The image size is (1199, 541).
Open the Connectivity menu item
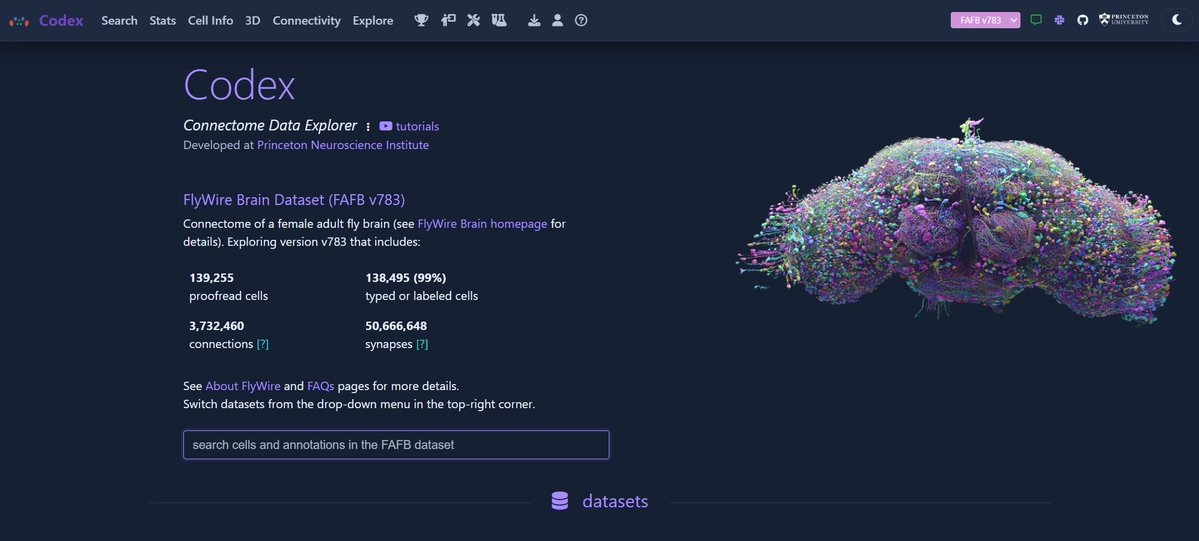coord(307,21)
